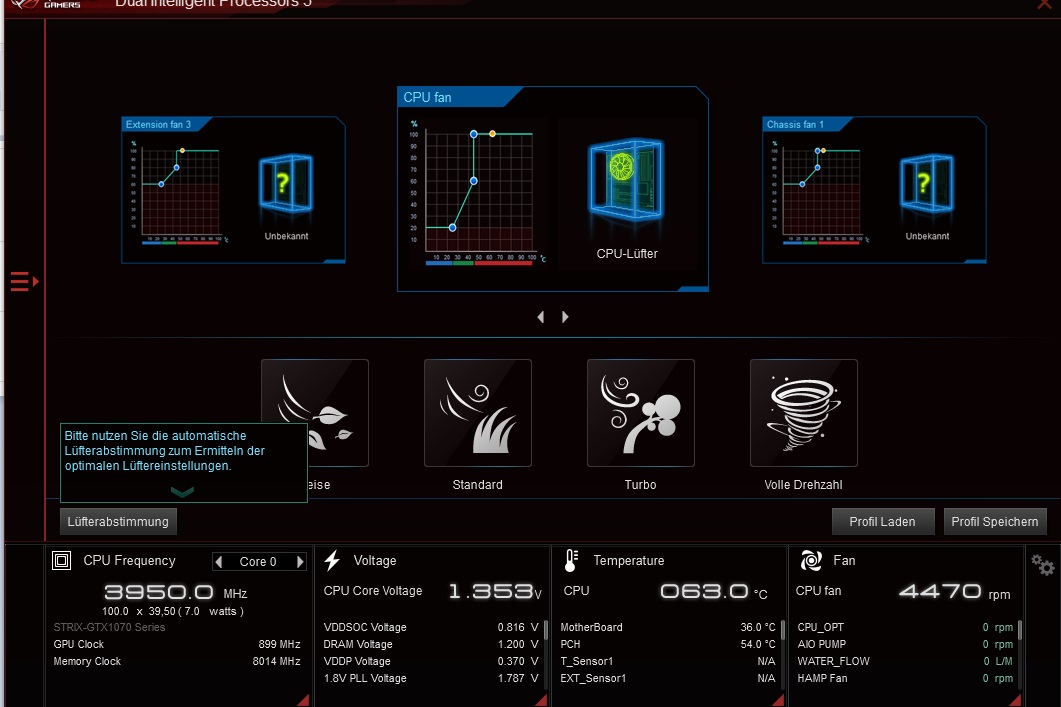Click the VDDSOC Voltage row
The image size is (1061, 707).
pyautogui.click(x=431, y=627)
